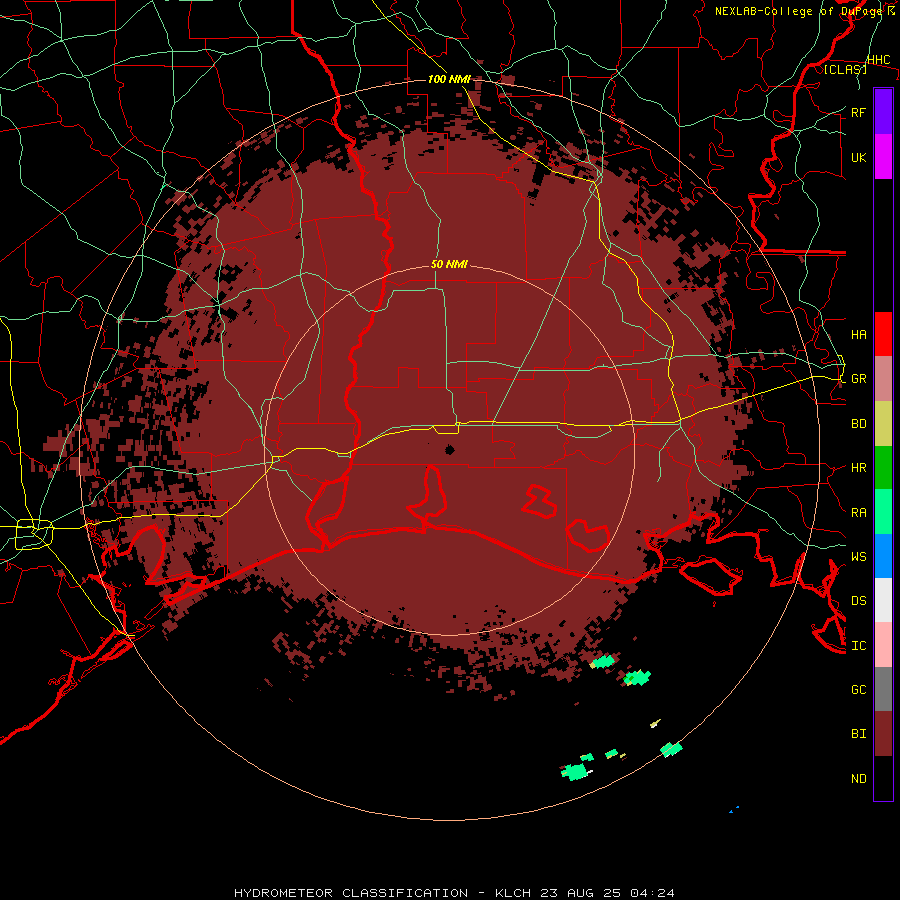Click the BI legend label
Viewport: 900px width, 900px height.
coord(858,734)
